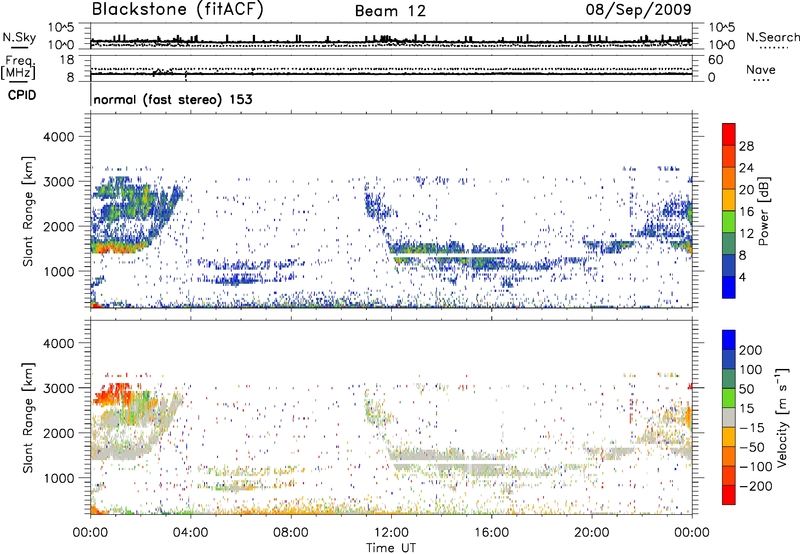Click the velocity colorbar value -15
This screenshot has width=800, height=554.
coord(752,427)
